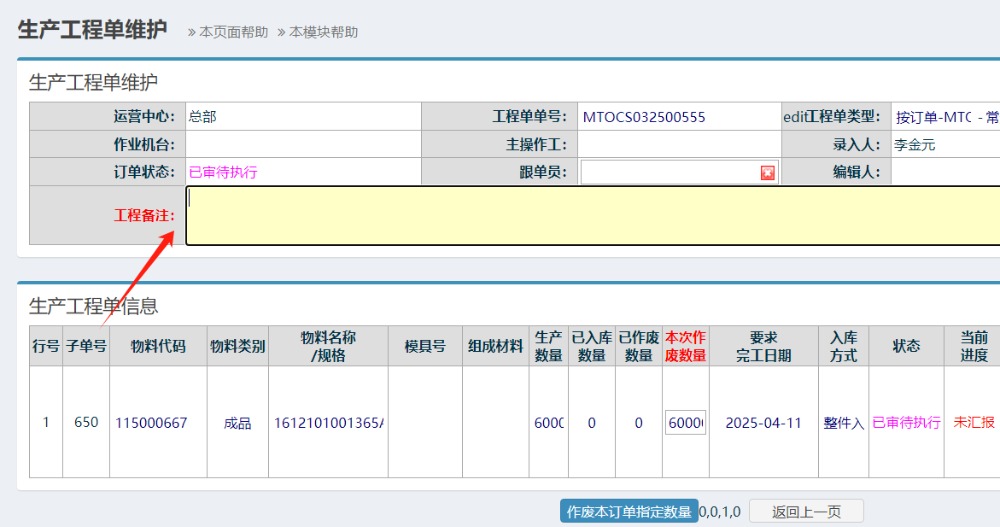Click 作废本订单指定数量 button
The width and height of the screenshot is (1000, 527).
coord(629,511)
